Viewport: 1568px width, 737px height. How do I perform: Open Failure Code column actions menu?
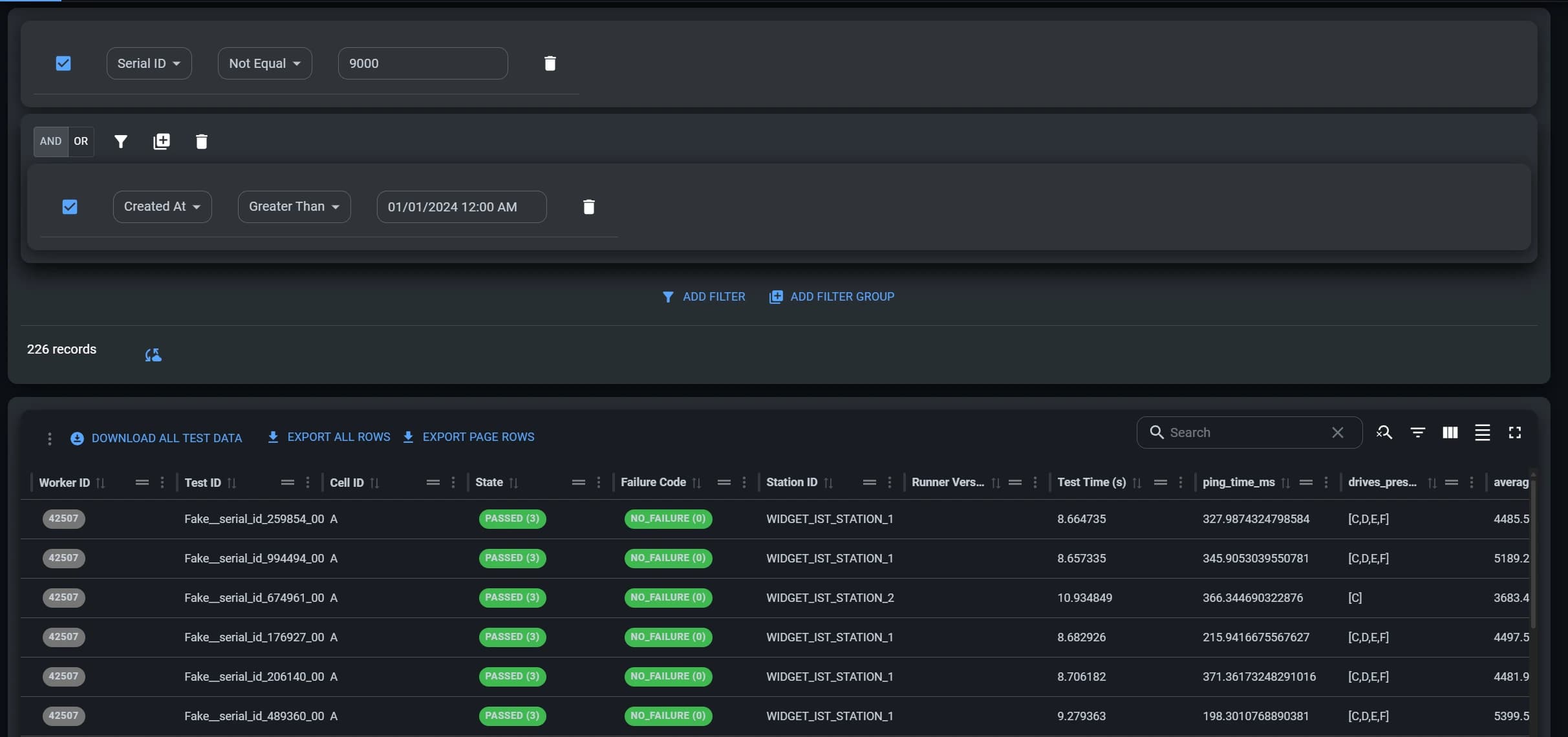[744, 482]
